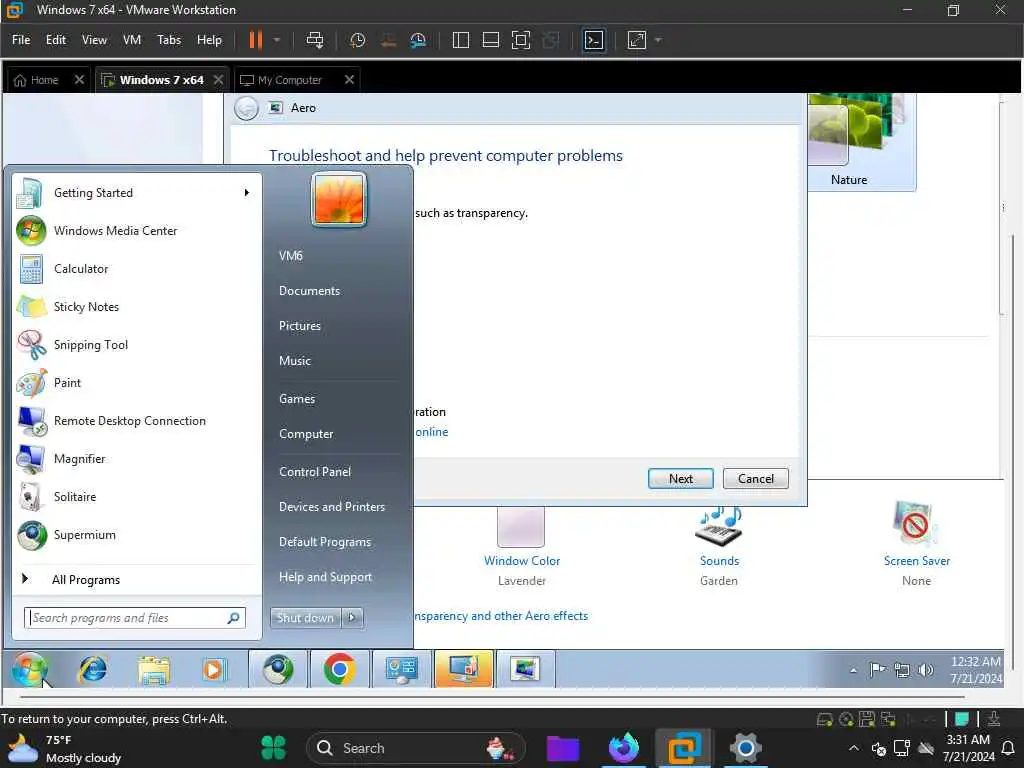Open Documents from Start menu
The height and width of the screenshot is (768, 1024).
310,291
